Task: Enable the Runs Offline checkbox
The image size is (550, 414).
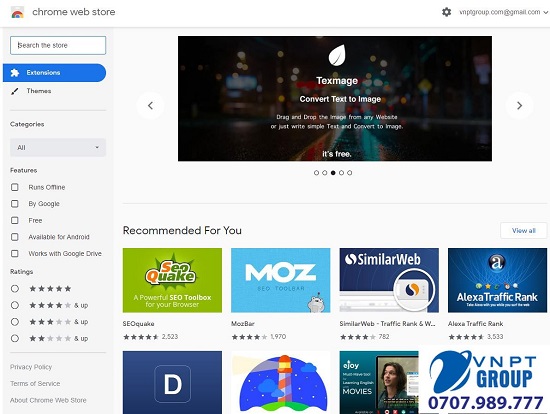Action: [15, 187]
